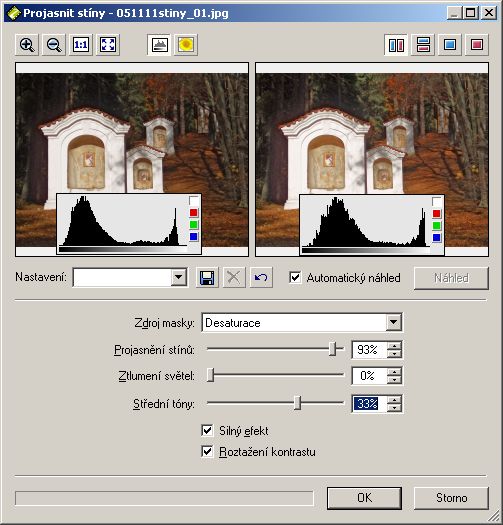Set preview zoom to 1:1
Screen dimensions: 503x525
pos(81,45)
